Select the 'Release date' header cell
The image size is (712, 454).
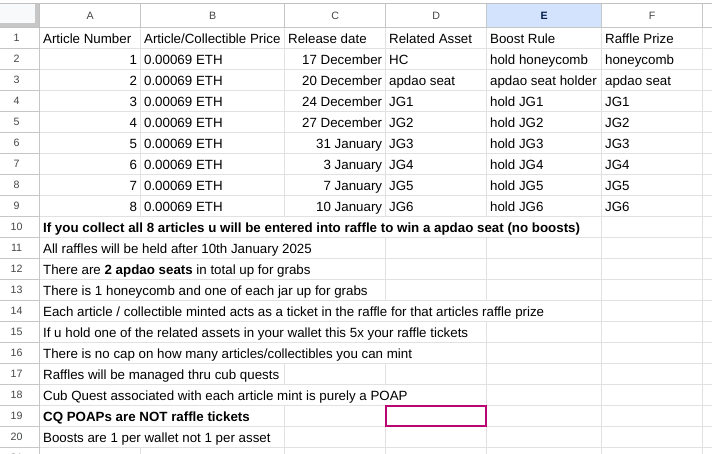334,38
